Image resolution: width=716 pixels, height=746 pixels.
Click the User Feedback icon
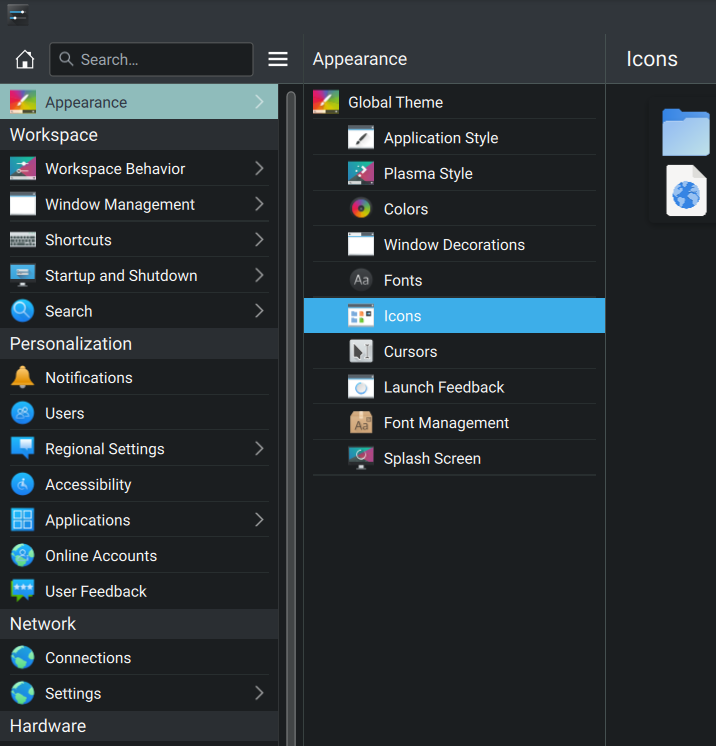pyautogui.click(x=23, y=591)
